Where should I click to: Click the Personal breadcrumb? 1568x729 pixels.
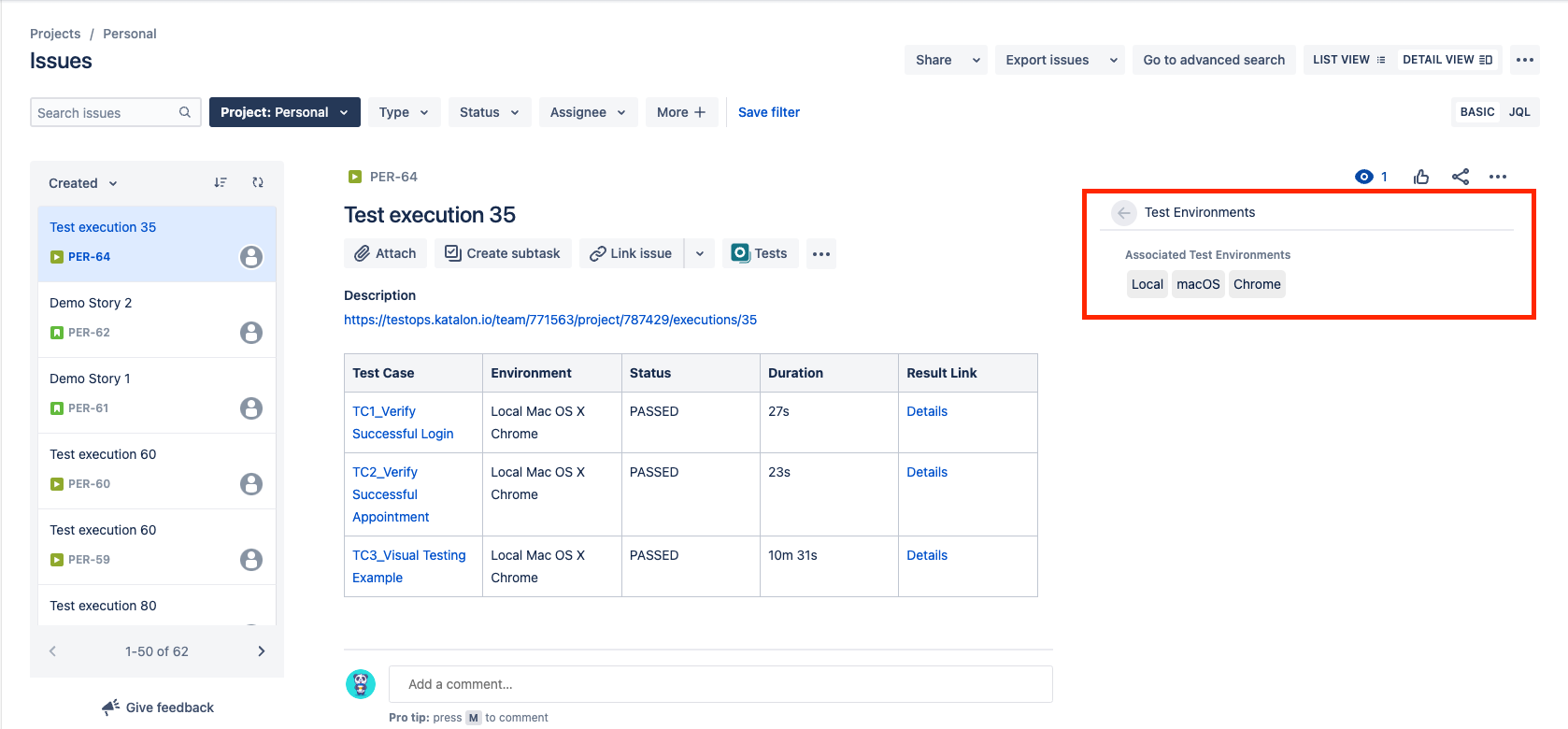point(130,34)
